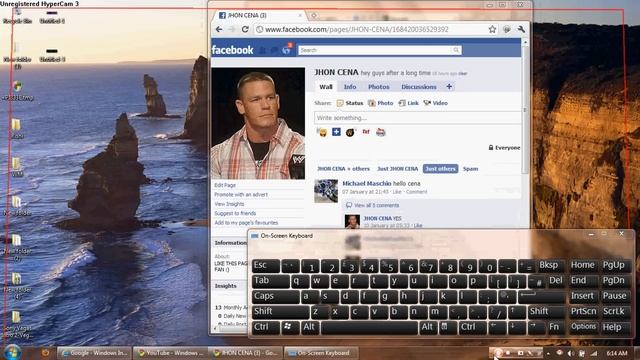Open Michael Maschio's profile link
The height and width of the screenshot is (360, 640).
tap(367, 184)
